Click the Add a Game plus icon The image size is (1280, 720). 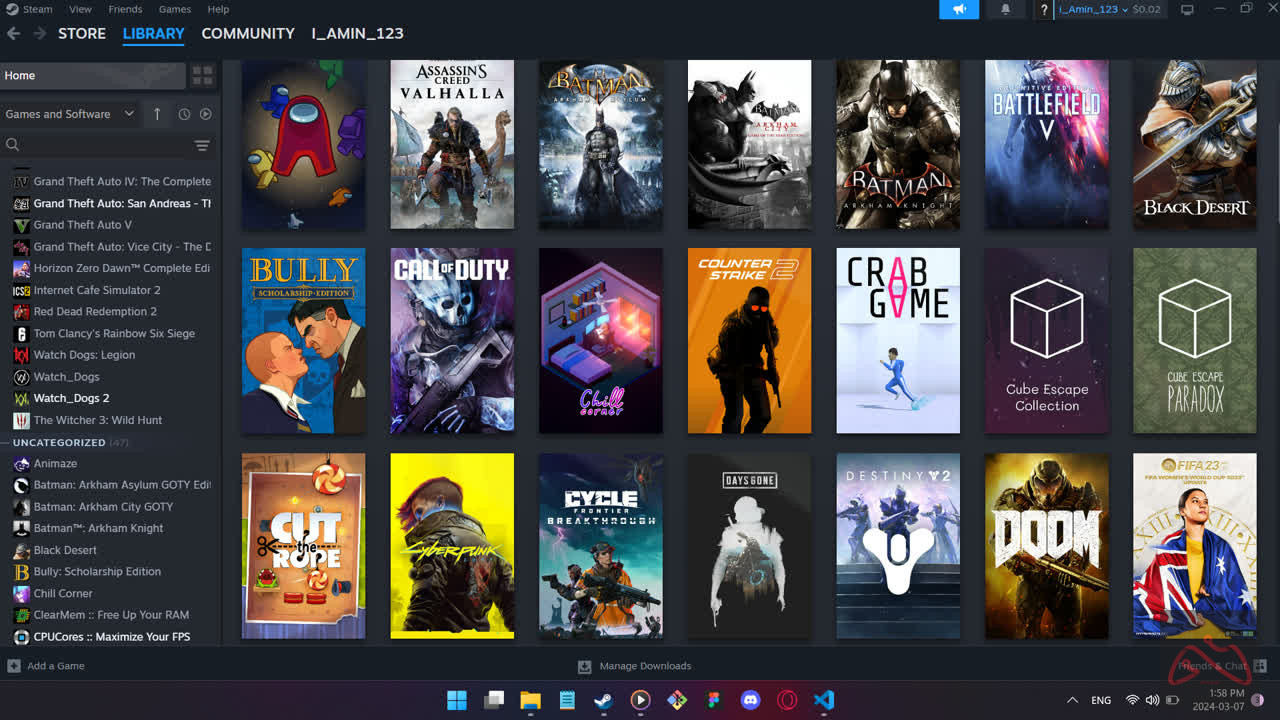pyautogui.click(x=14, y=666)
